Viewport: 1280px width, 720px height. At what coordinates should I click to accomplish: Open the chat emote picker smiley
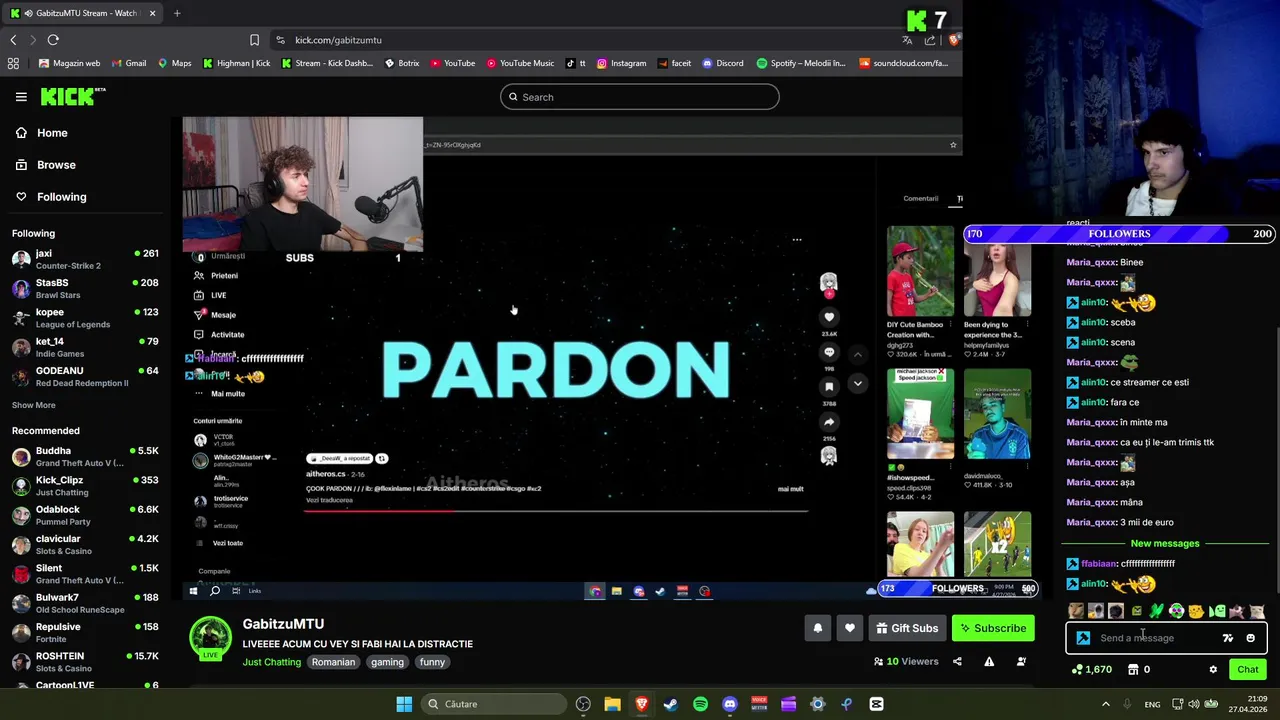1250,638
